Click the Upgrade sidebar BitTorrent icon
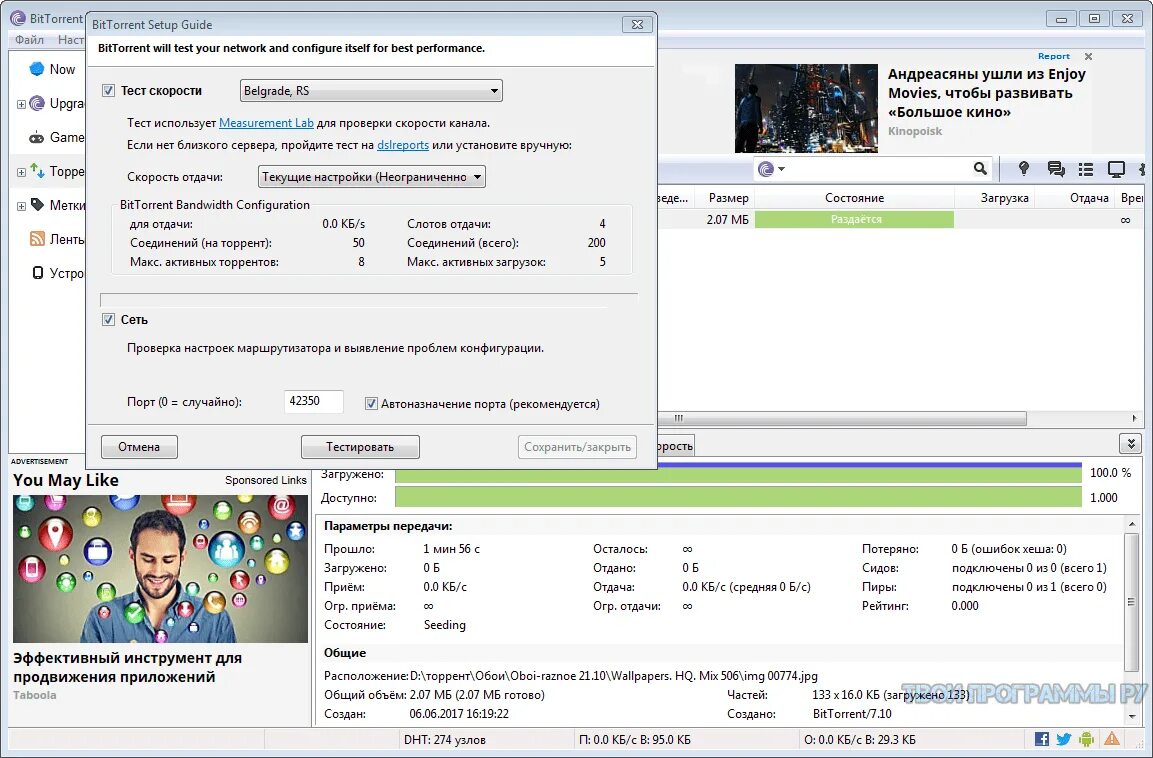The height and width of the screenshot is (758, 1153). [37, 103]
